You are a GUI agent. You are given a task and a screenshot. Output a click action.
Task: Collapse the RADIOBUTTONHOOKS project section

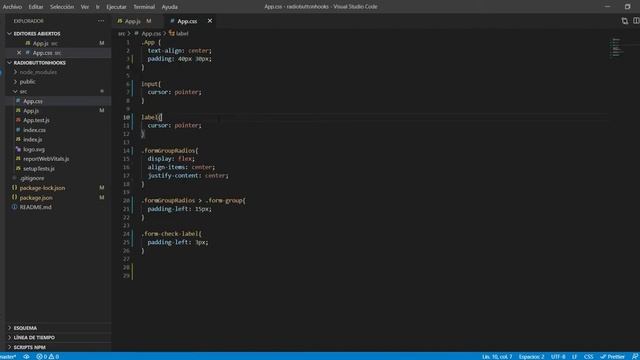click(40, 63)
